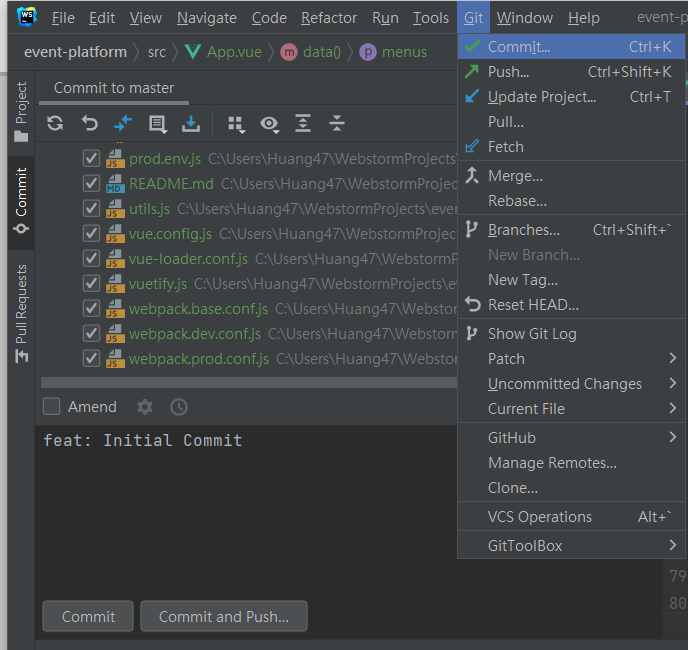Viewport: 688px width, 650px height.
Task: Select Commit... in the Git menu
Action: pyautogui.click(x=571, y=47)
